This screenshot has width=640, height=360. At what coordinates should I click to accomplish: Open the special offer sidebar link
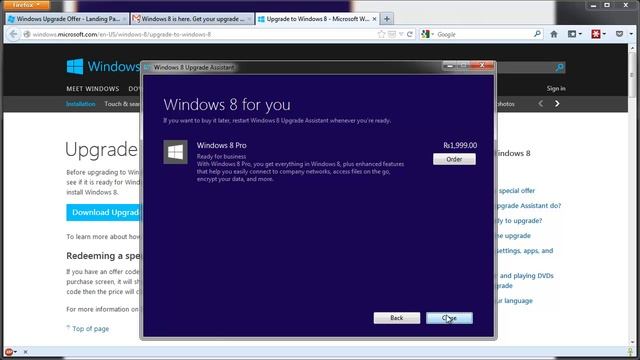coord(516,191)
